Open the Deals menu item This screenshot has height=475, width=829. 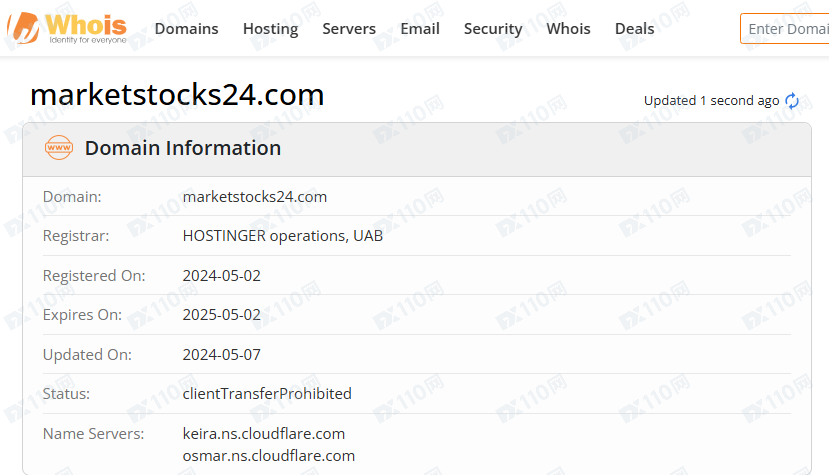(x=634, y=29)
